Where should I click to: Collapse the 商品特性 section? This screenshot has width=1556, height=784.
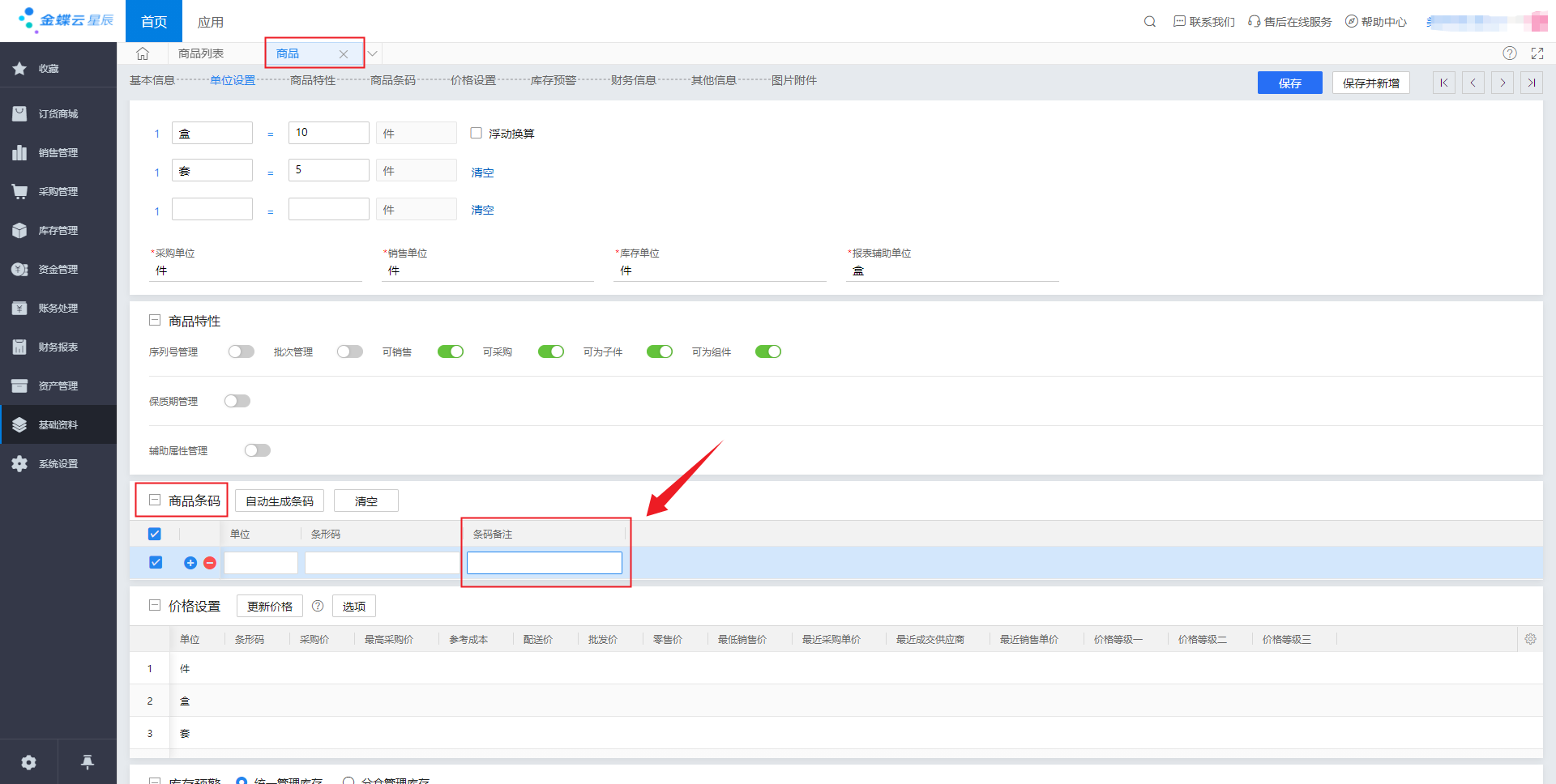click(x=155, y=321)
